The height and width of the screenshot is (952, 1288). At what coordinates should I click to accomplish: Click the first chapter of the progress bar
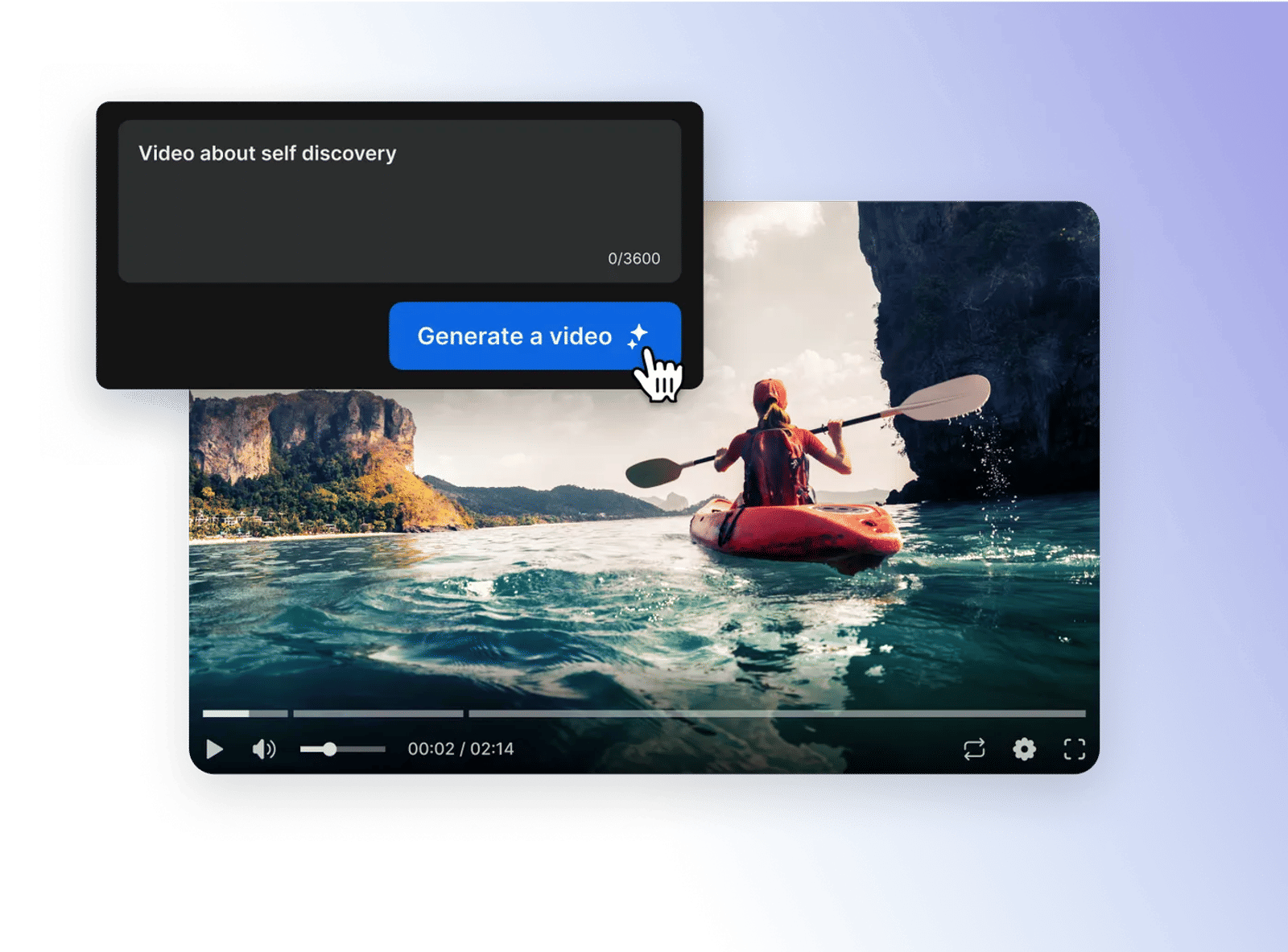[x=245, y=713]
